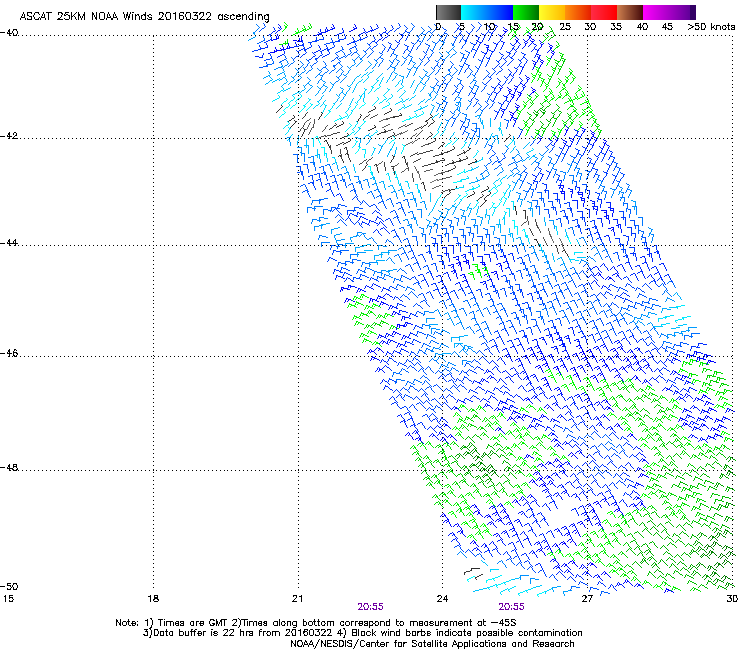Select the green 15-20 knots legend segment
The image size is (740, 650).
point(526,12)
